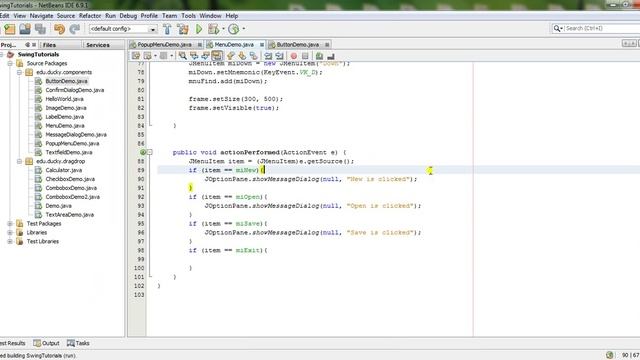Collapse the edu.ducky.dragdrop package
This screenshot has width=640, height=360.
pyautogui.click(x=19, y=161)
